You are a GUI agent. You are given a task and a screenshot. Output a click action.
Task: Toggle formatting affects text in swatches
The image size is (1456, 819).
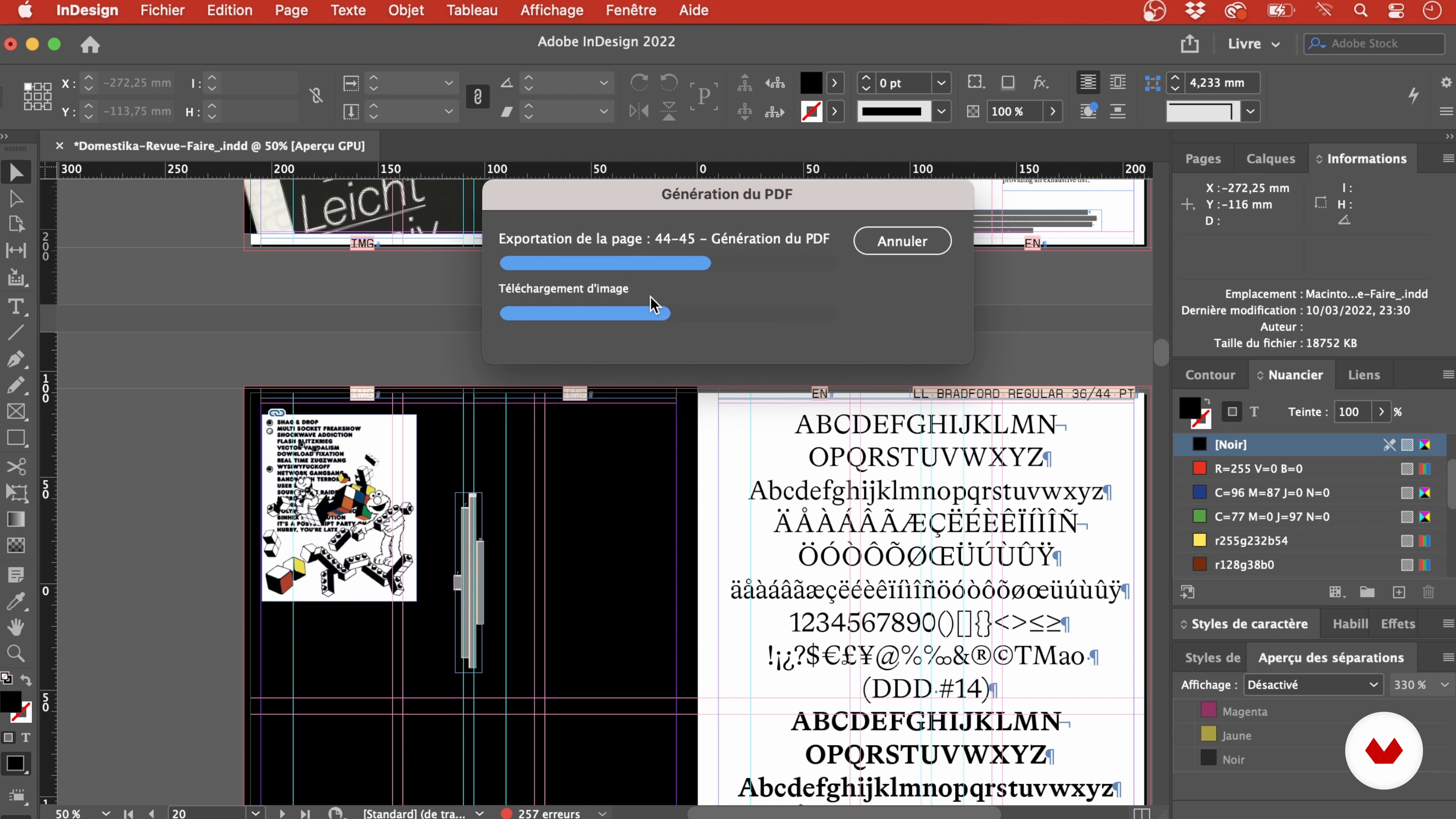point(1254,412)
